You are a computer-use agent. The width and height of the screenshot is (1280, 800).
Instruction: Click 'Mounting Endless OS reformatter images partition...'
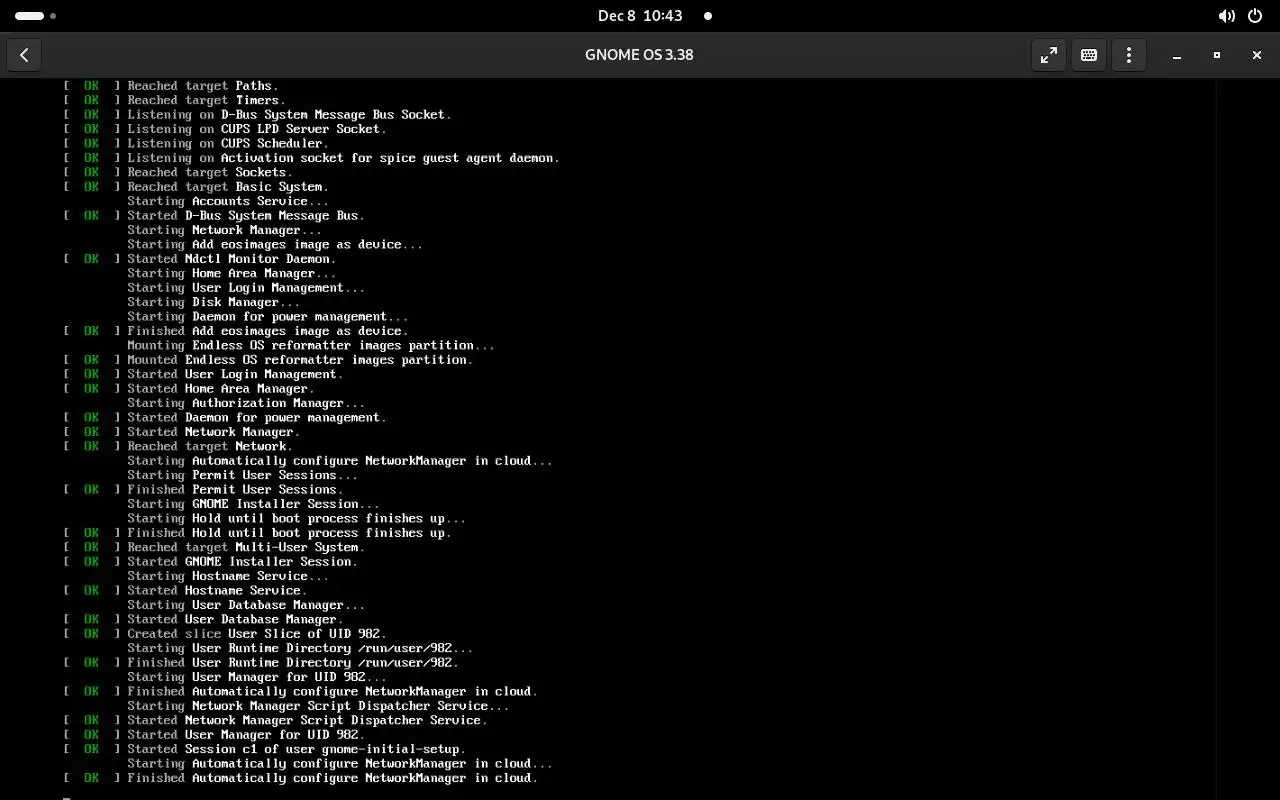(x=311, y=345)
